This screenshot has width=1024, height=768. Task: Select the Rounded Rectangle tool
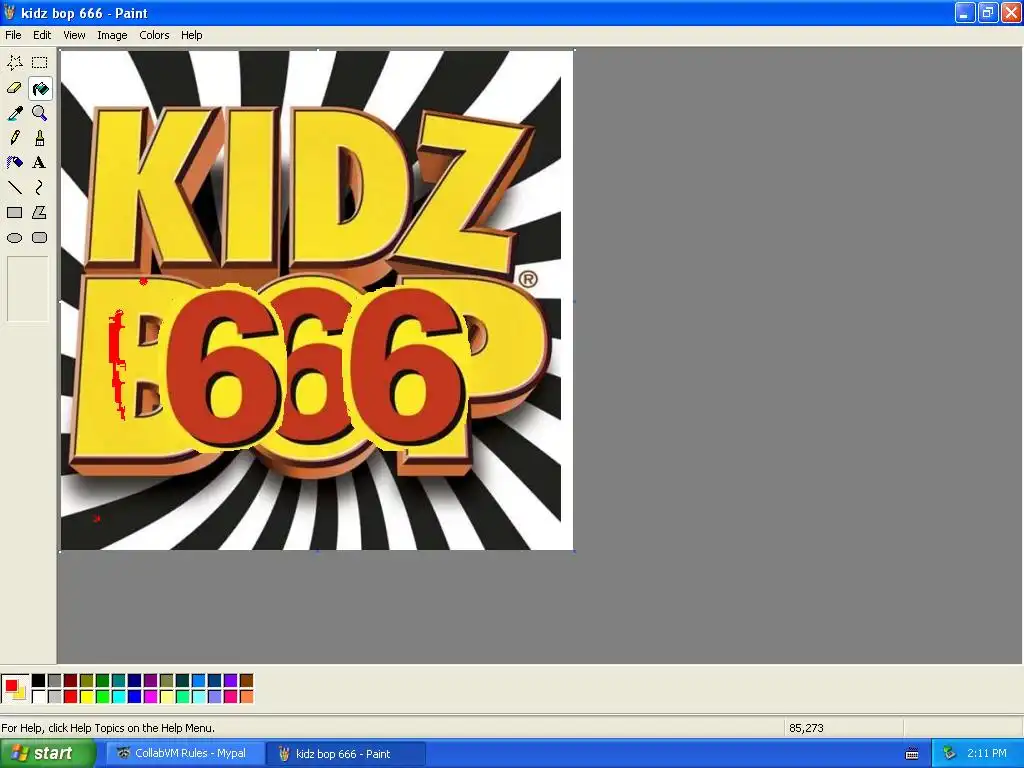[40, 238]
